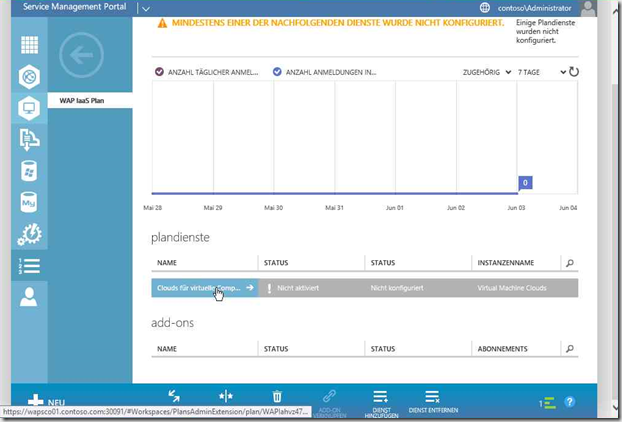Image resolution: width=622 pixels, height=422 pixels.
Task: Refresh the usage chart
Action: click(x=574, y=72)
